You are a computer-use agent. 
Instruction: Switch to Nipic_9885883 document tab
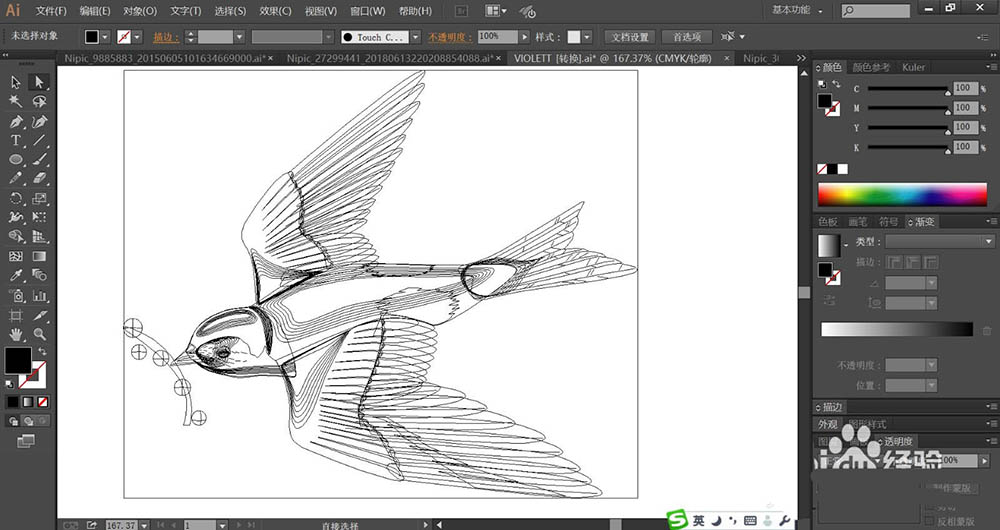(165, 58)
